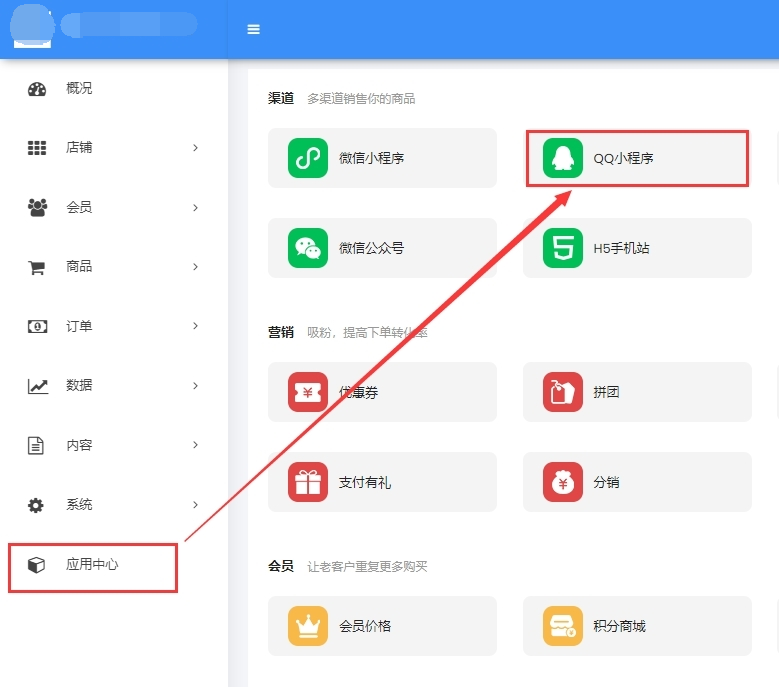Viewport: 779px width, 687px height.
Task: Select 概况 in the sidebar
Action: click(79, 88)
